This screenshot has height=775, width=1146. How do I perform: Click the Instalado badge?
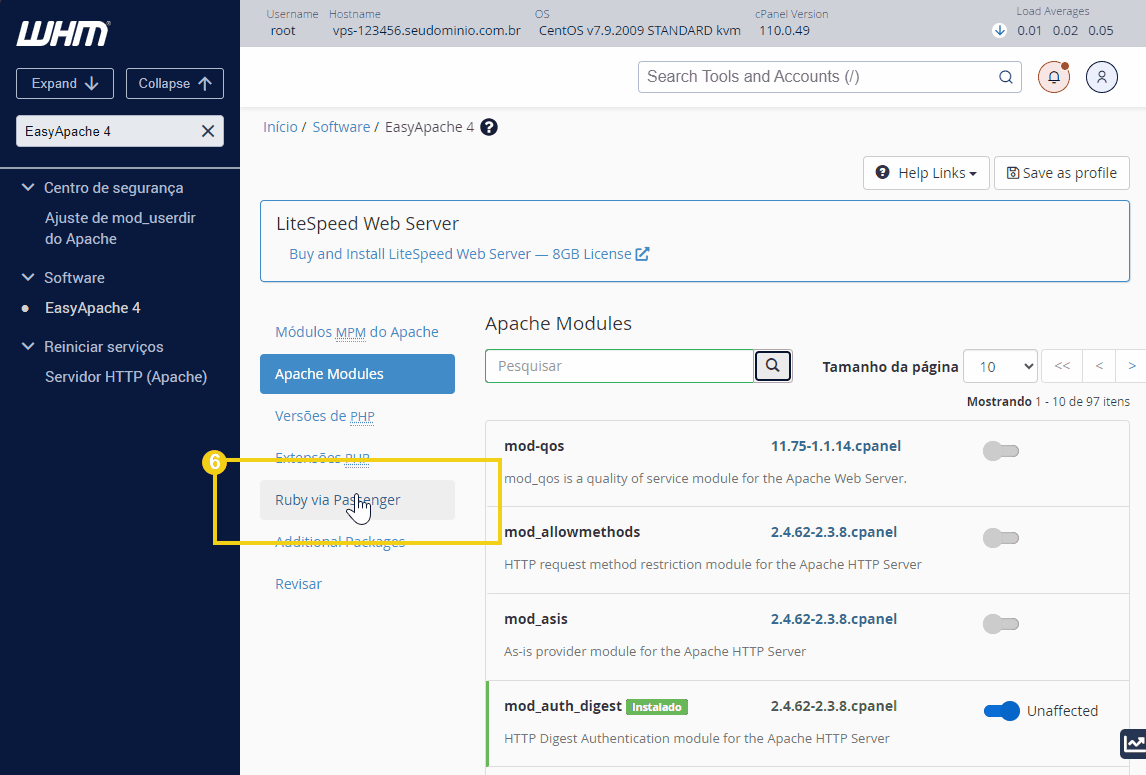click(656, 707)
